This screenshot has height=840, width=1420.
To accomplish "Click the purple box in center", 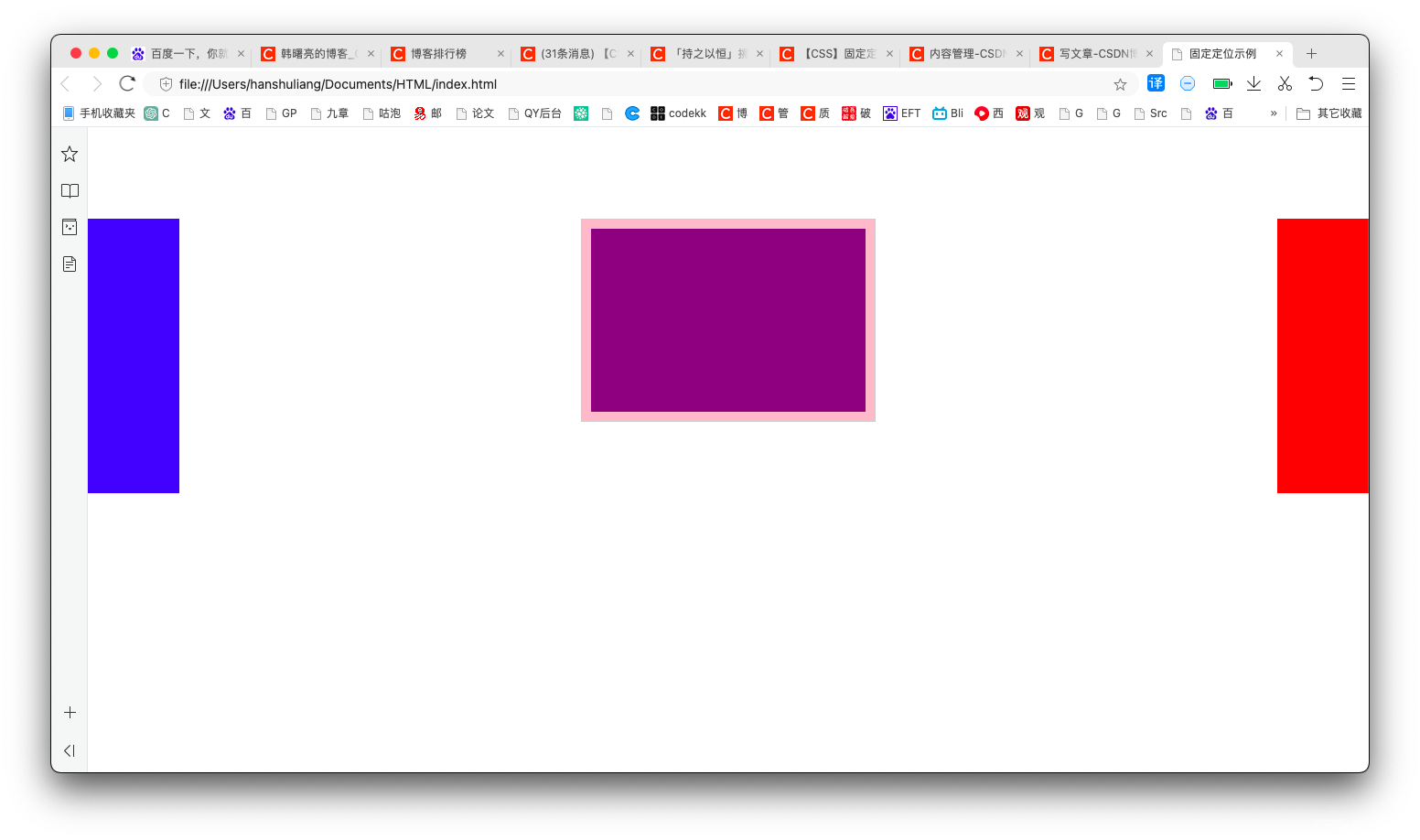I will [728, 320].
